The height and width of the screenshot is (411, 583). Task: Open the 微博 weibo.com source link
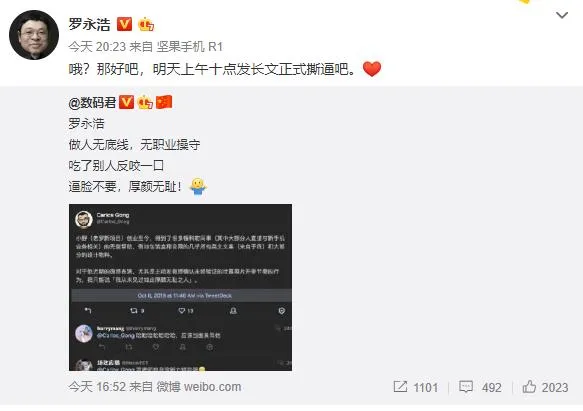click(199, 387)
